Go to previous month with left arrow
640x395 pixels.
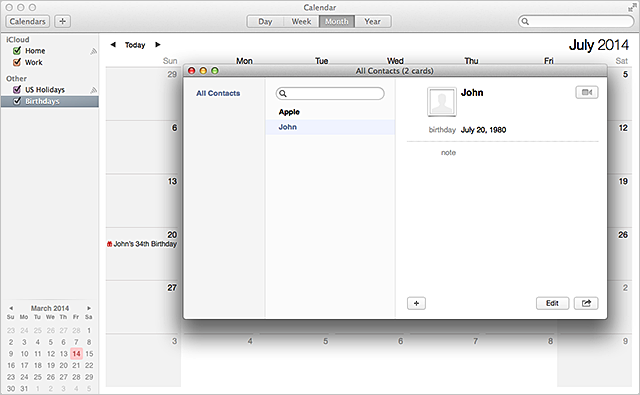[x=113, y=44]
